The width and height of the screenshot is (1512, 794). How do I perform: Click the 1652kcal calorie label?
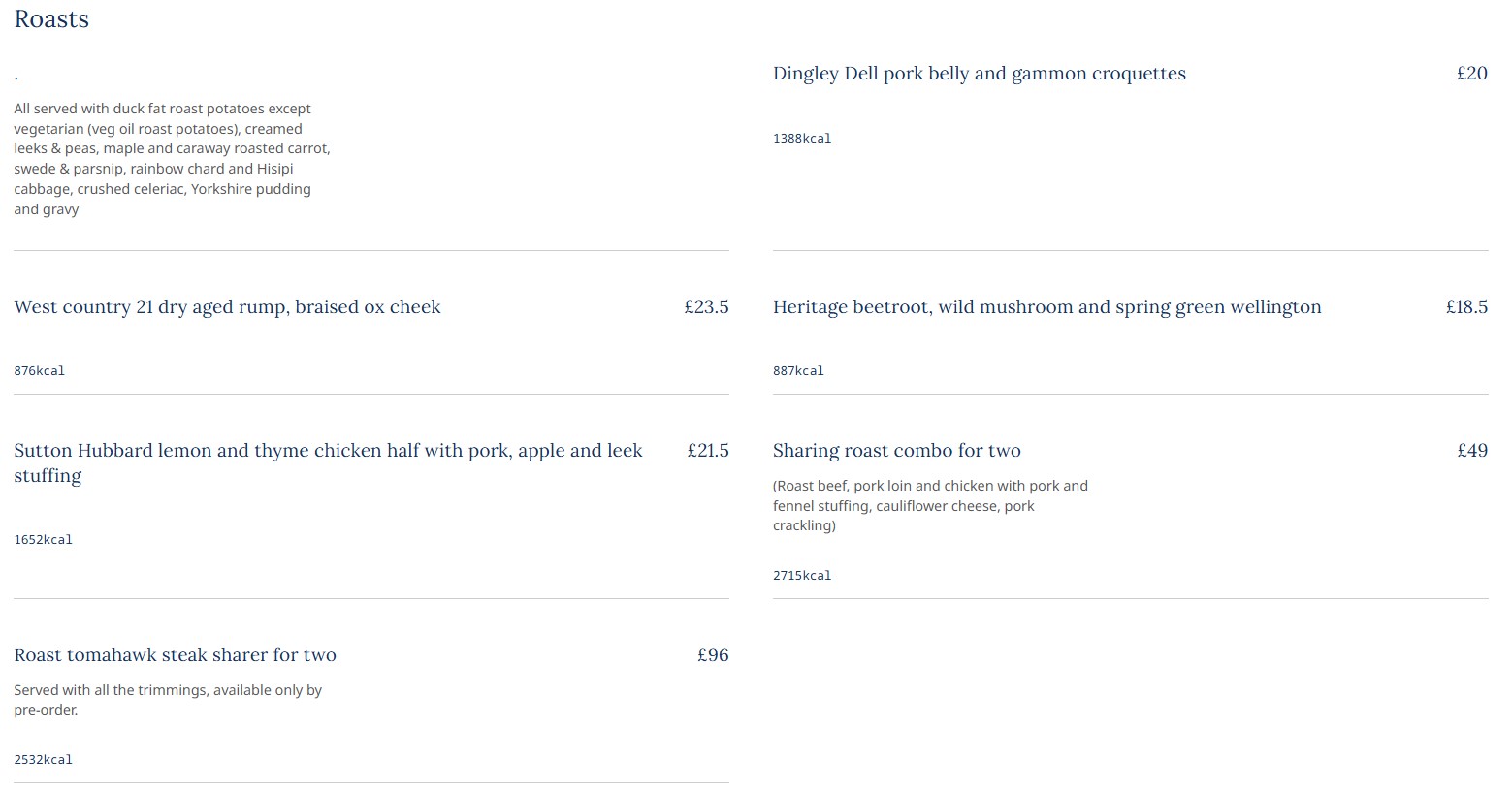44,540
